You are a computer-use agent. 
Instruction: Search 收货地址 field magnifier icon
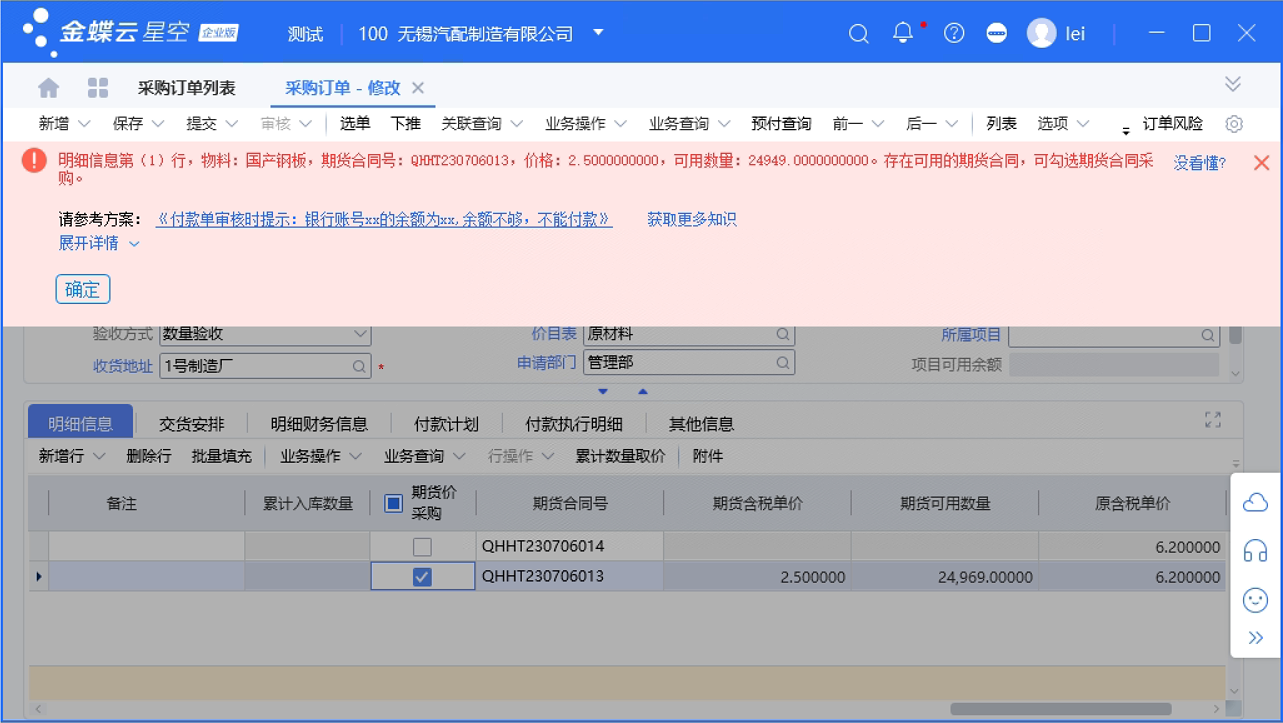[359, 367]
